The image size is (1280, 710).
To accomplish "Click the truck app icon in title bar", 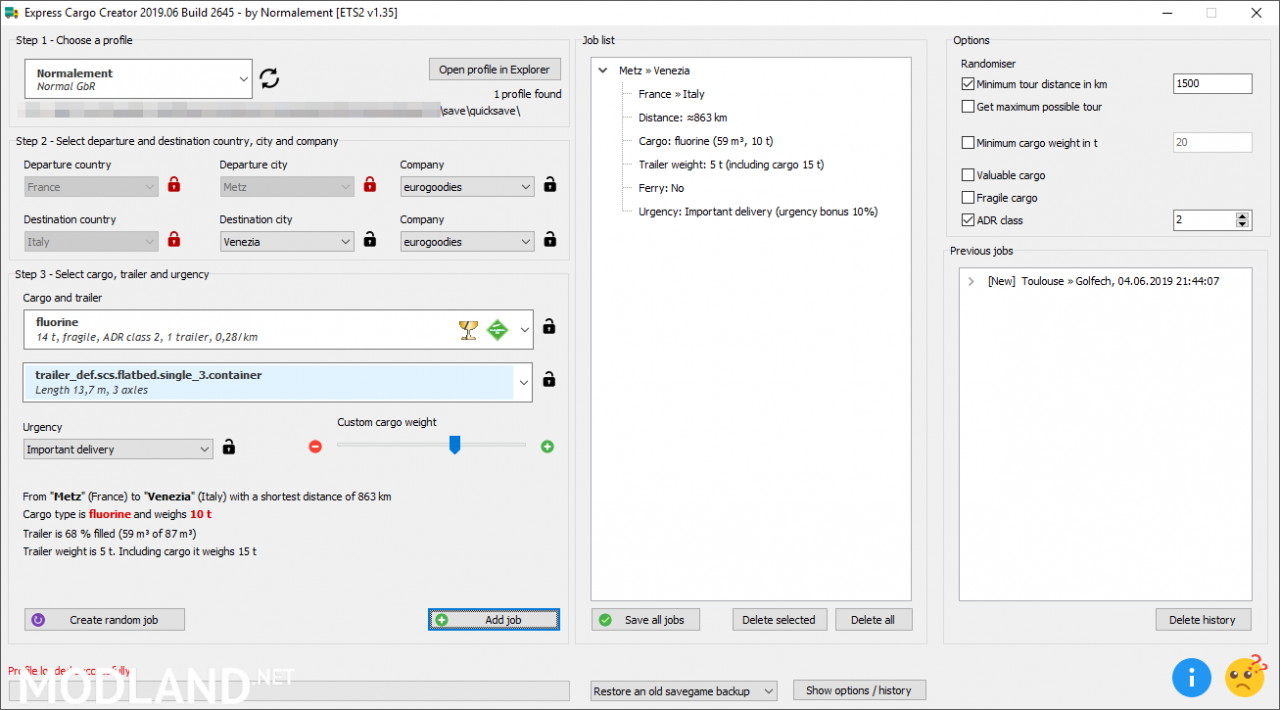I will 11,13.
